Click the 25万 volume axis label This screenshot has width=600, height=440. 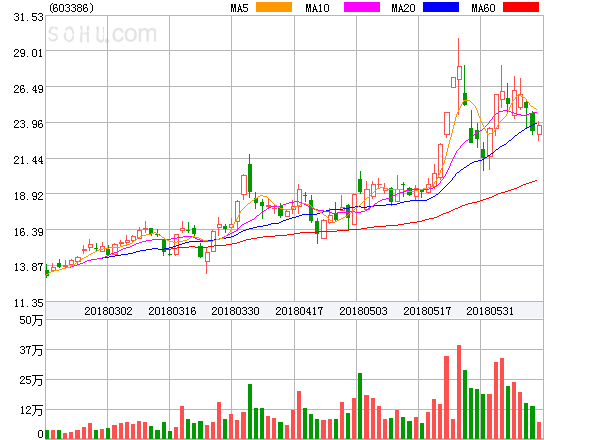point(31,380)
